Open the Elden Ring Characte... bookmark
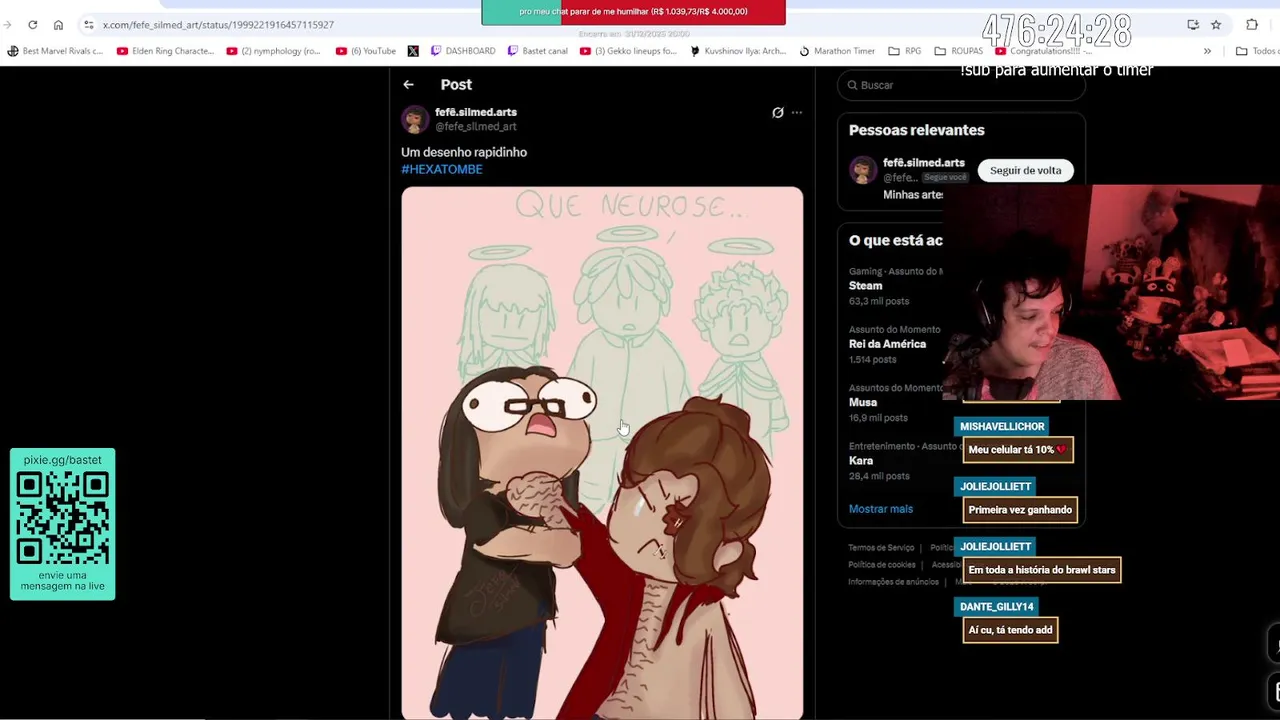The image size is (1280, 720). [x=166, y=51]
